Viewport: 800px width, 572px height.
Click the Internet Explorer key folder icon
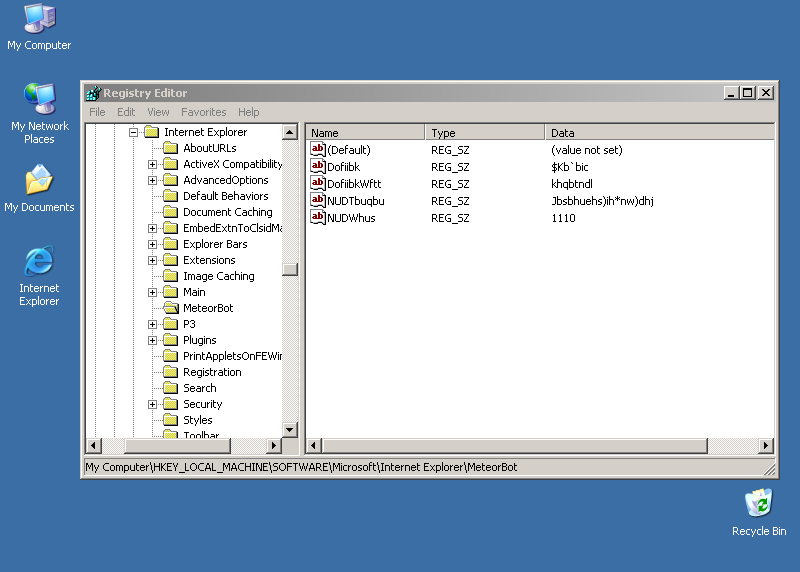[152, 132]
